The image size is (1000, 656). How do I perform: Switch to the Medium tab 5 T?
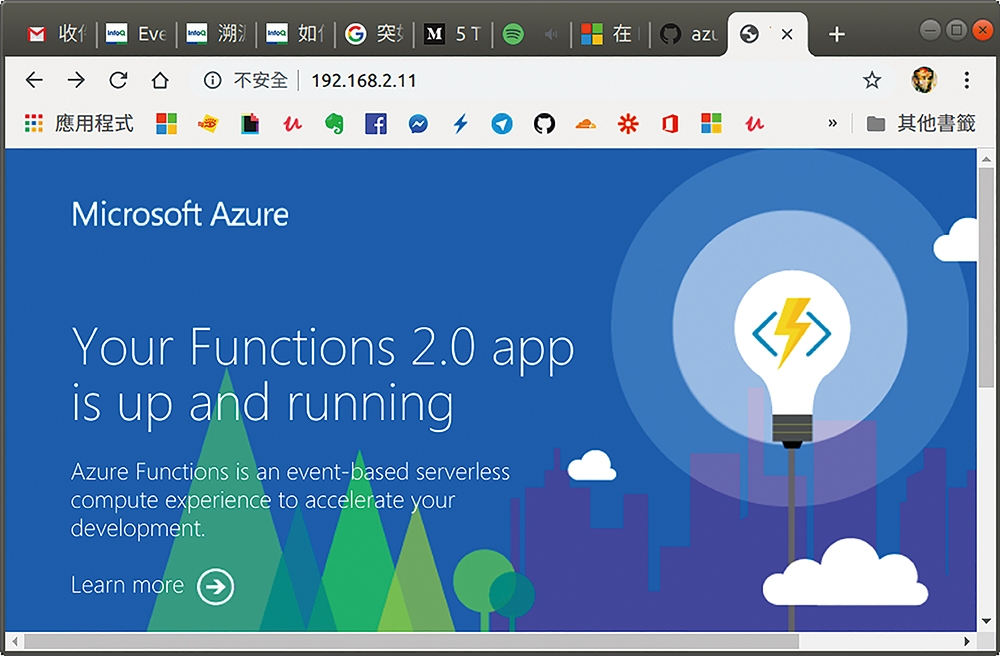pos(453,34)
